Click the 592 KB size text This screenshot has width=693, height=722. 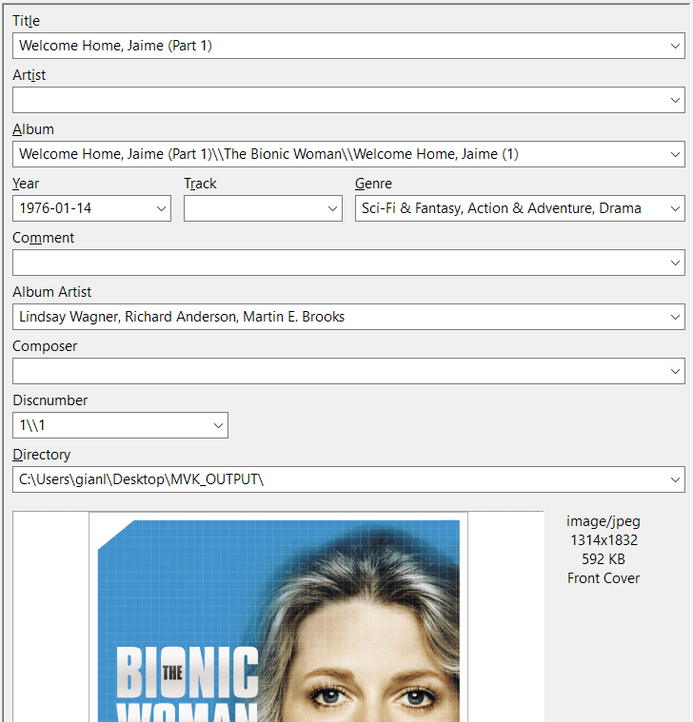pos(603,559)
